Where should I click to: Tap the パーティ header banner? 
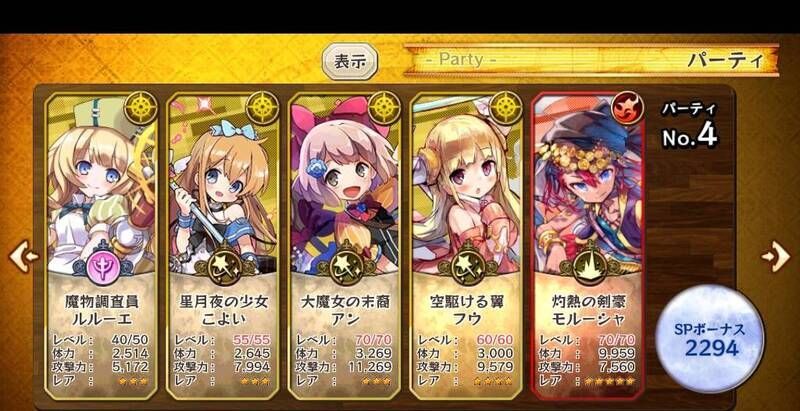point(591,60)
